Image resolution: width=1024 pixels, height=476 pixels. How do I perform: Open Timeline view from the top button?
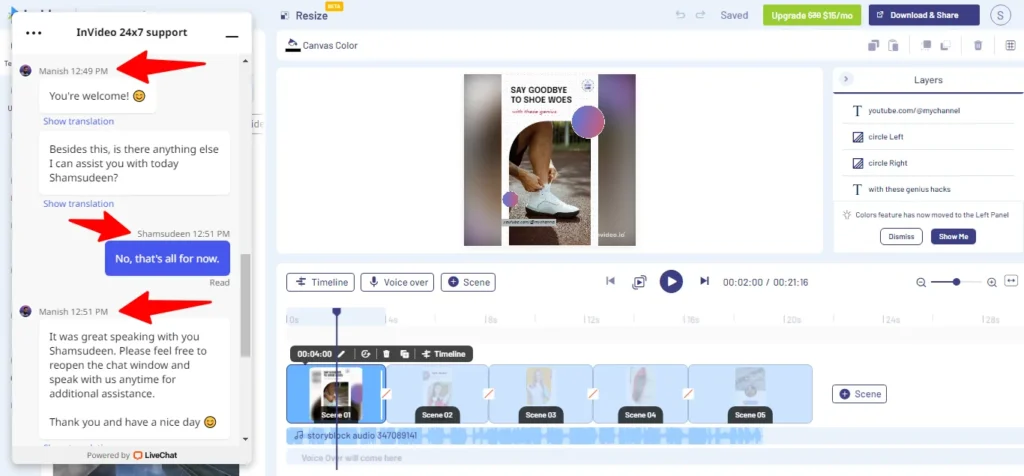(x=321, y=282)
